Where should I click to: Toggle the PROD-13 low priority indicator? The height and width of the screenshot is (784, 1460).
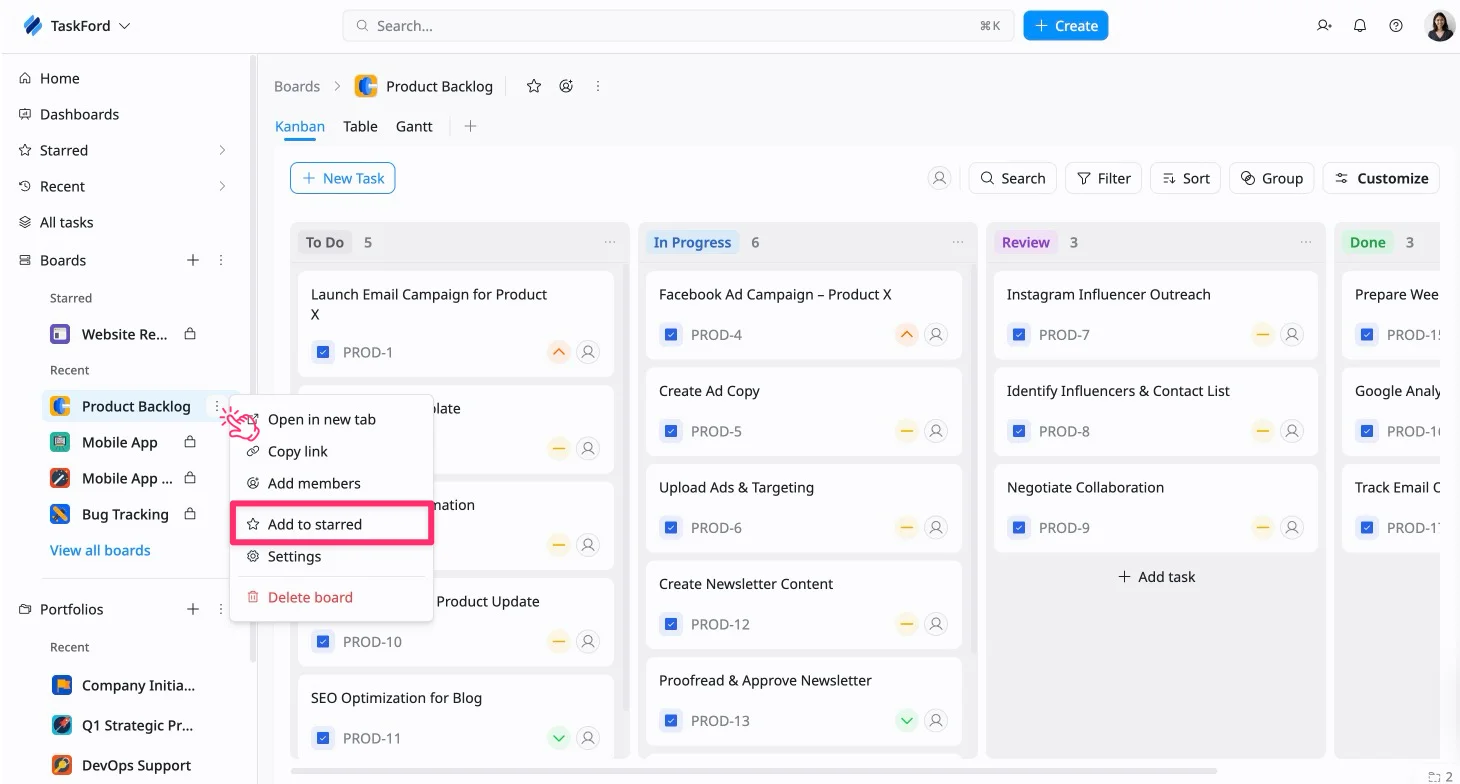click(907, 720)
